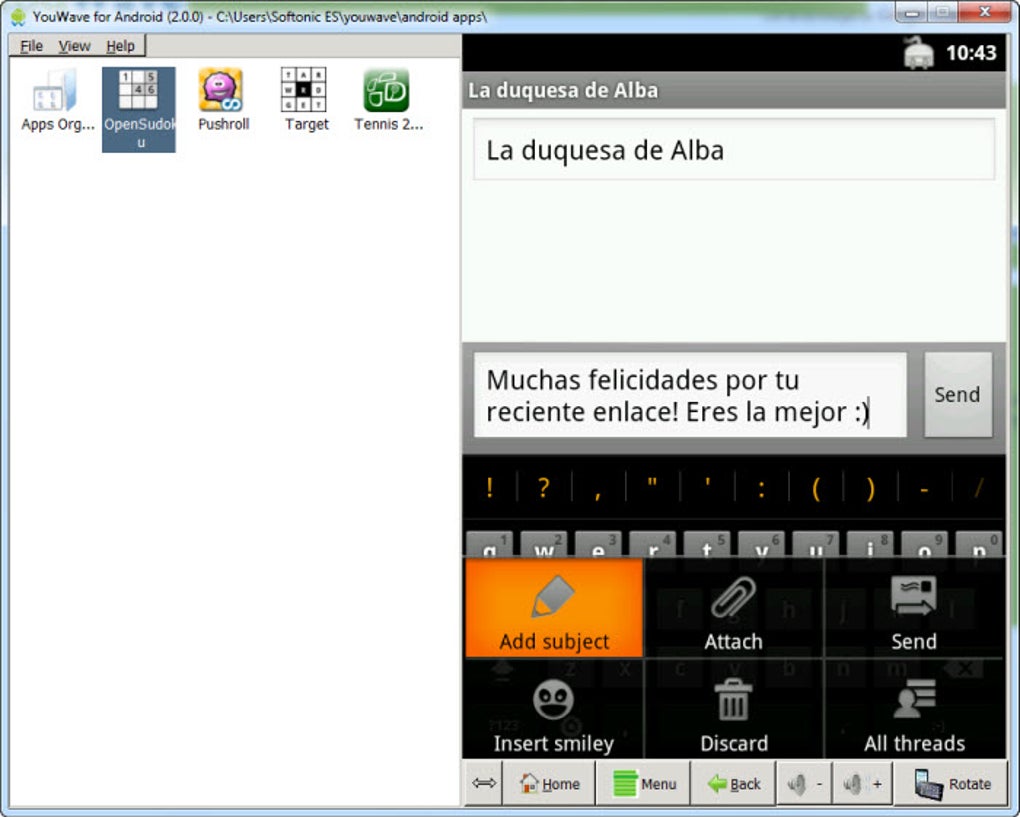Choose All threads option
1020x817 pixels.
914,709
